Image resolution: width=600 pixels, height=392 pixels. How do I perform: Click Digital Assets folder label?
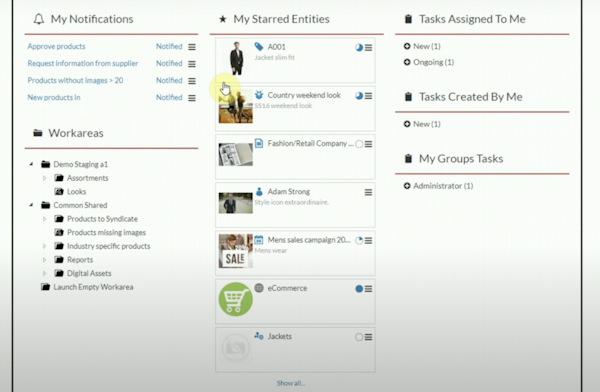pos(89,273)
